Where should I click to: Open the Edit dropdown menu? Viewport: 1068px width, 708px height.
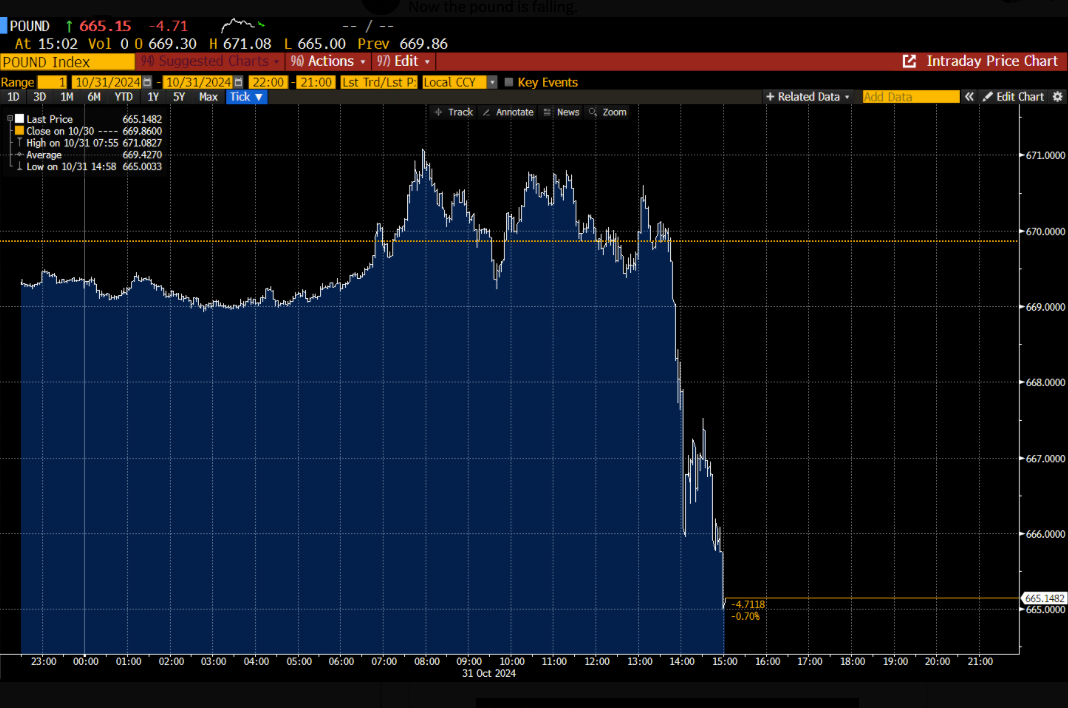pos(404,61)
